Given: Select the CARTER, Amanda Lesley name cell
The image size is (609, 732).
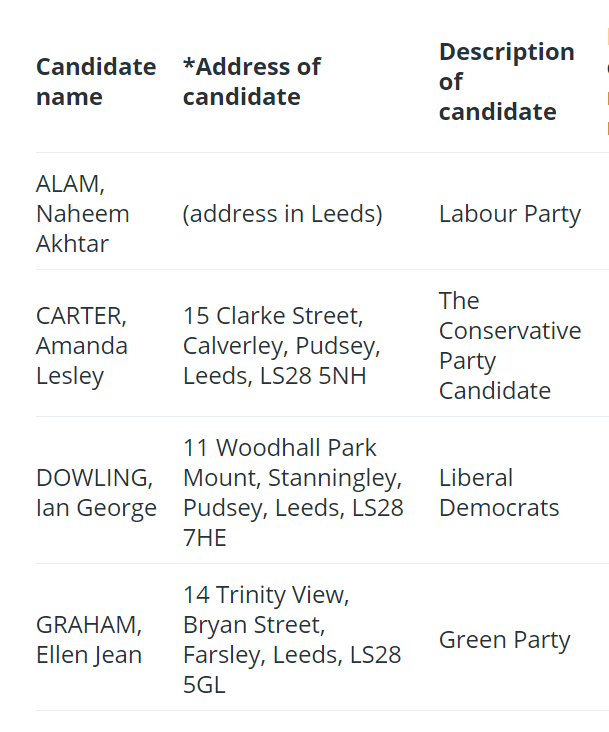Looking at the screenshot, I should point(82,346).
